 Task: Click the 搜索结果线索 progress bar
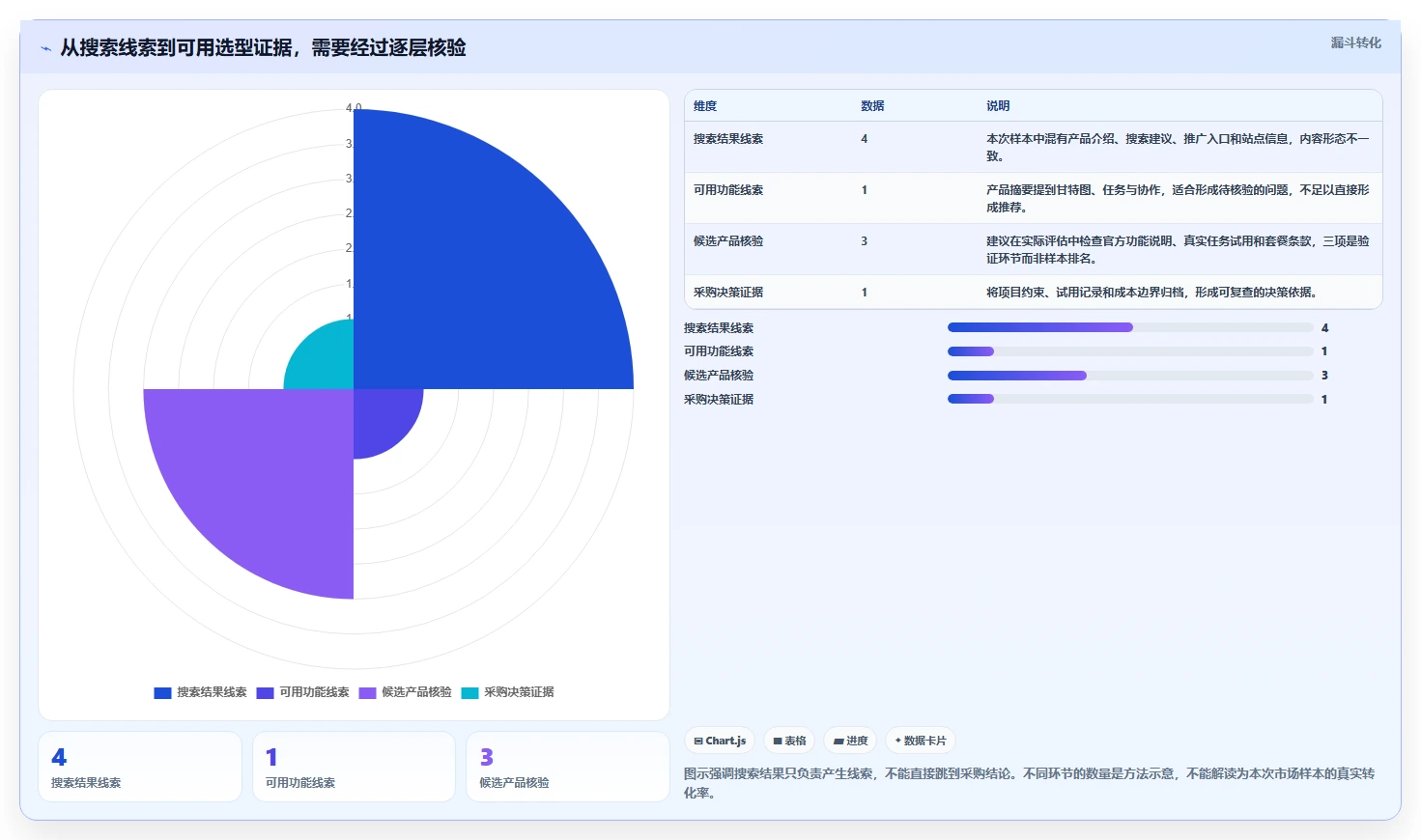point(1130,327)
